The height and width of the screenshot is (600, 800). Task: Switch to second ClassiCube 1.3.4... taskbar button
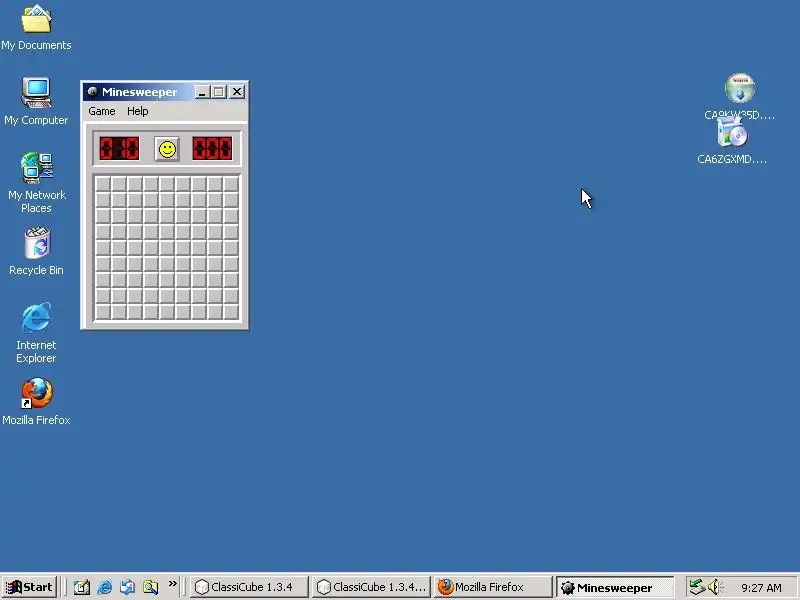371,587
